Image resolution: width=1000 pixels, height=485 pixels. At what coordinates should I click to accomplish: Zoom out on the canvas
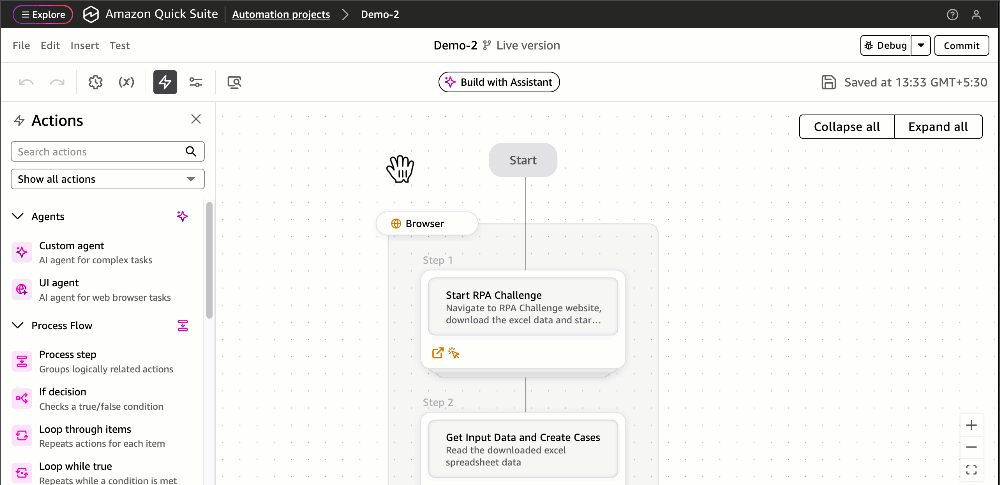coord(971,447)
